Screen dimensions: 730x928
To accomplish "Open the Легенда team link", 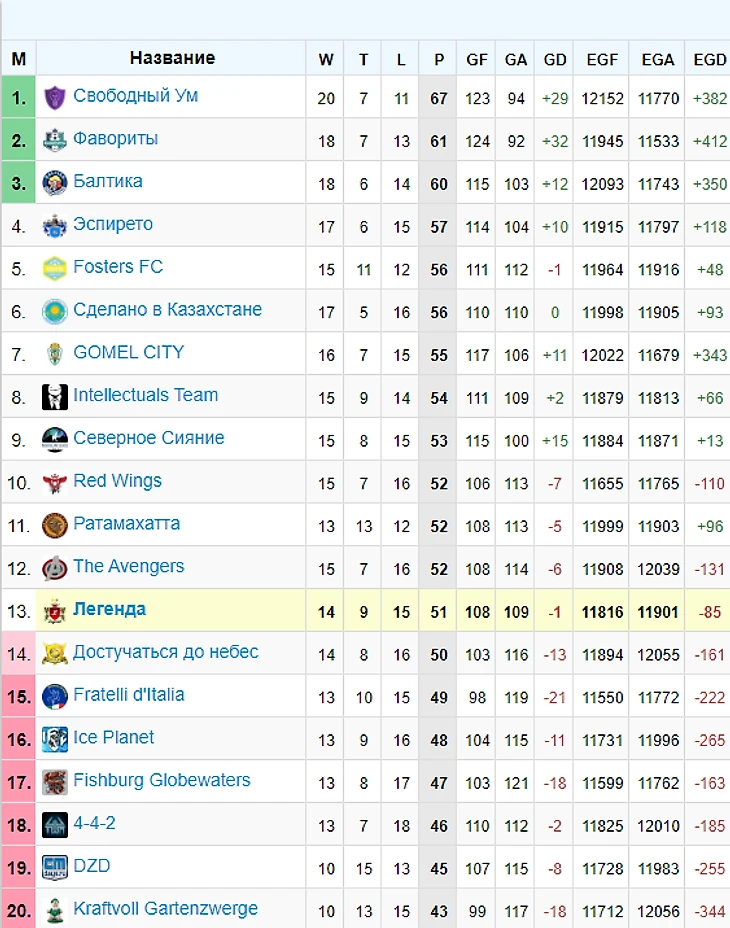I will tap(109, 609).
